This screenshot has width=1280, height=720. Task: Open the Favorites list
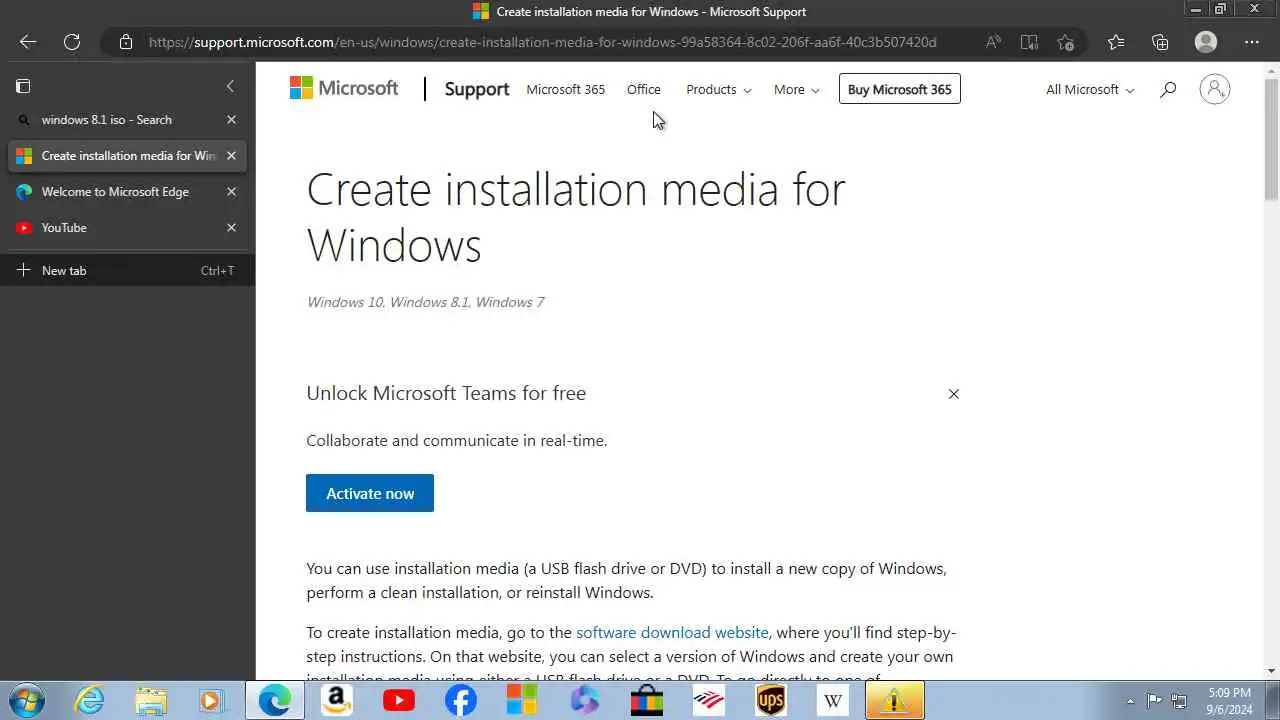[x=1116, y=42]
